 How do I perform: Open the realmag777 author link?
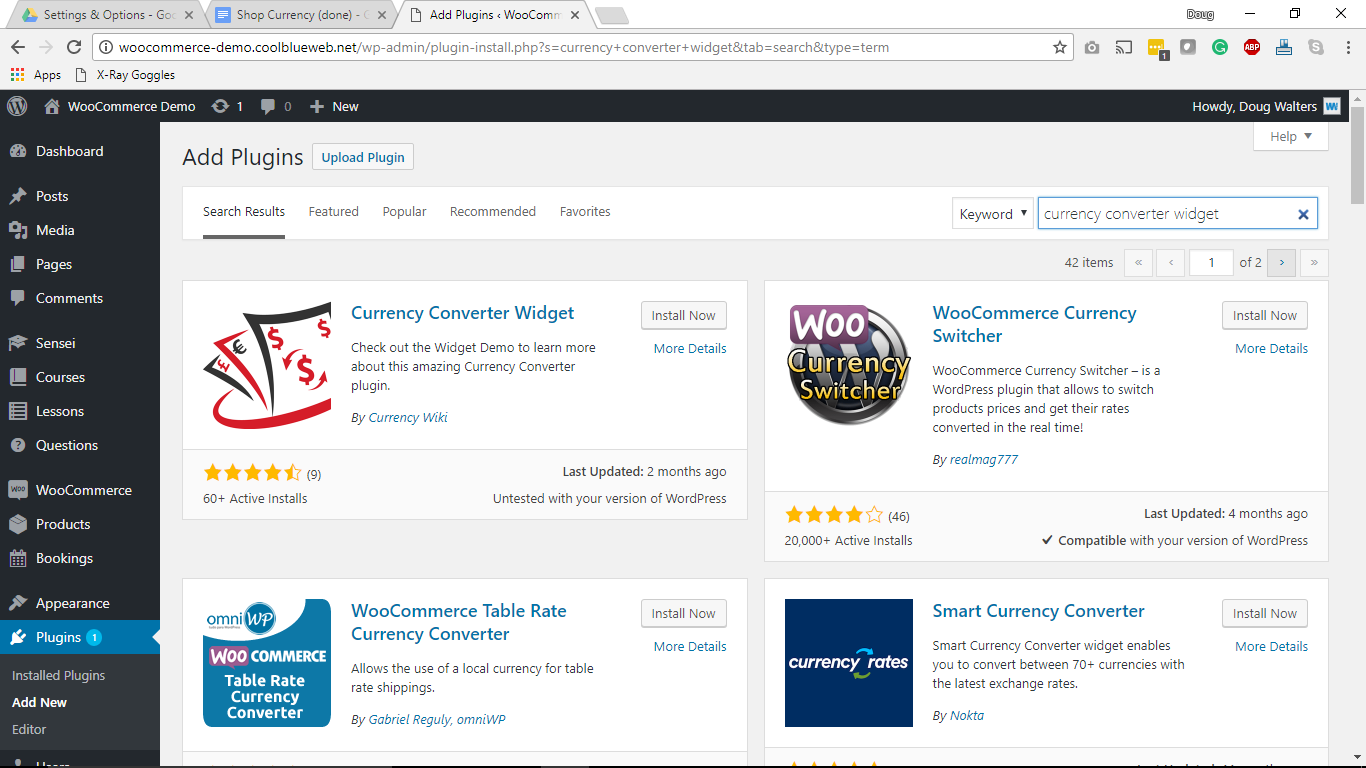click(x=984, y=459)
